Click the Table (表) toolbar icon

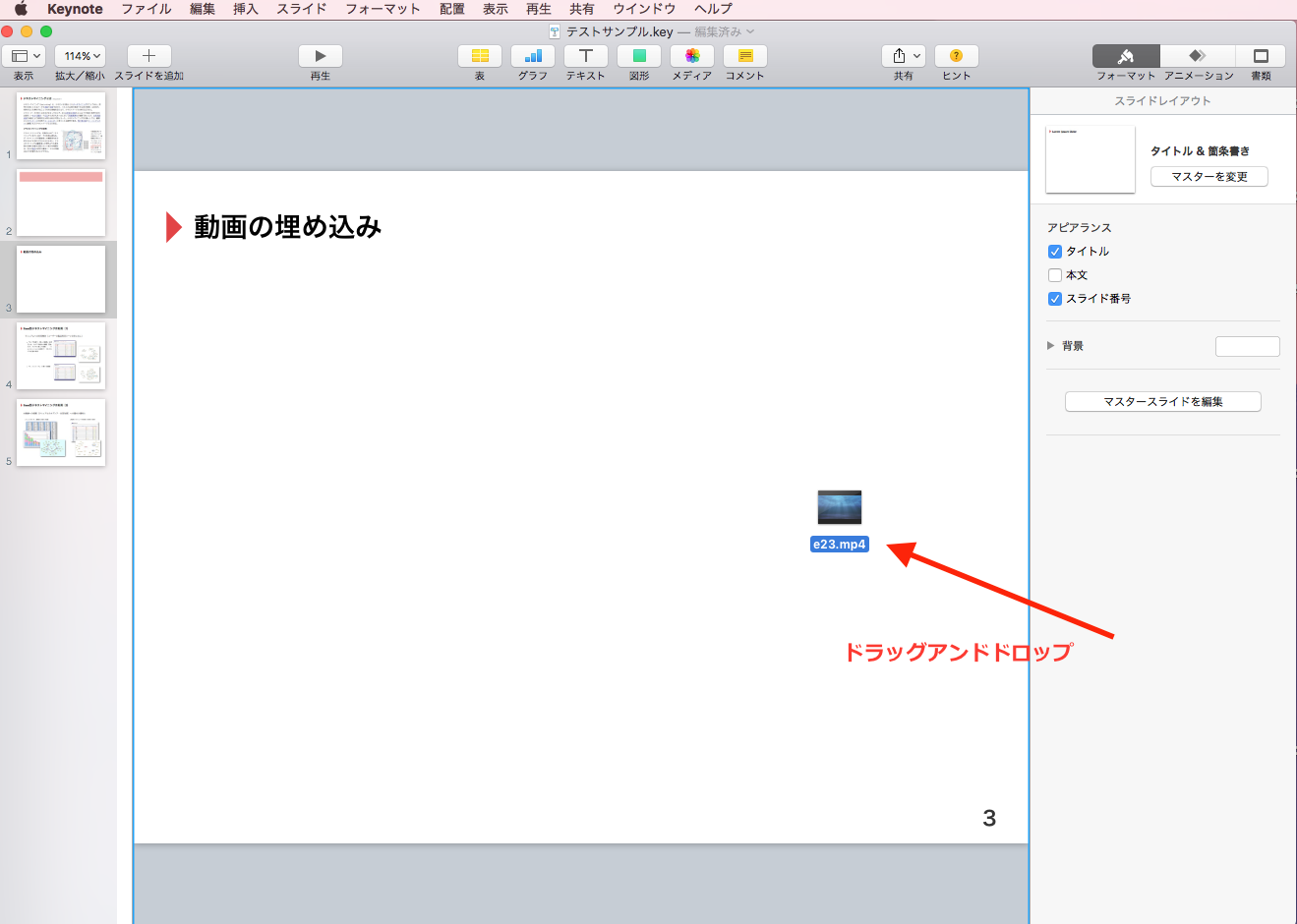(x=480, y=56)
